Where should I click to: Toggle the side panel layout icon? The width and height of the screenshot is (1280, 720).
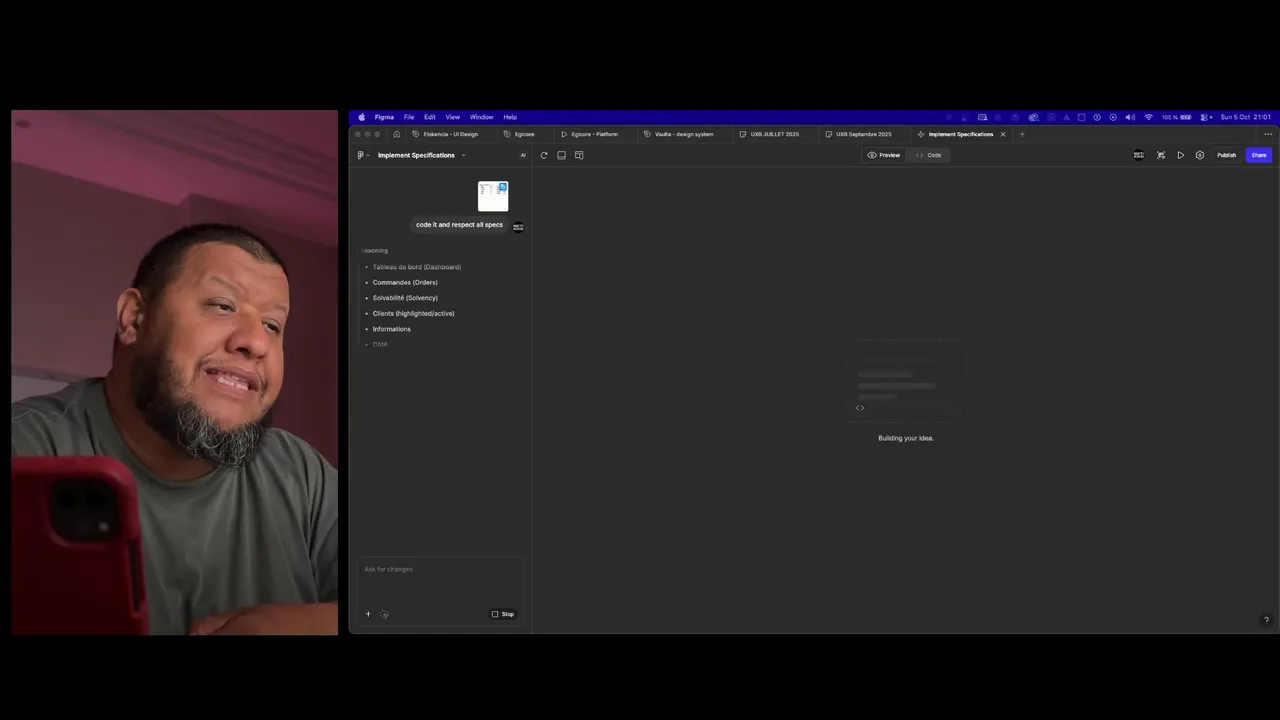click(x=579, y=155)
